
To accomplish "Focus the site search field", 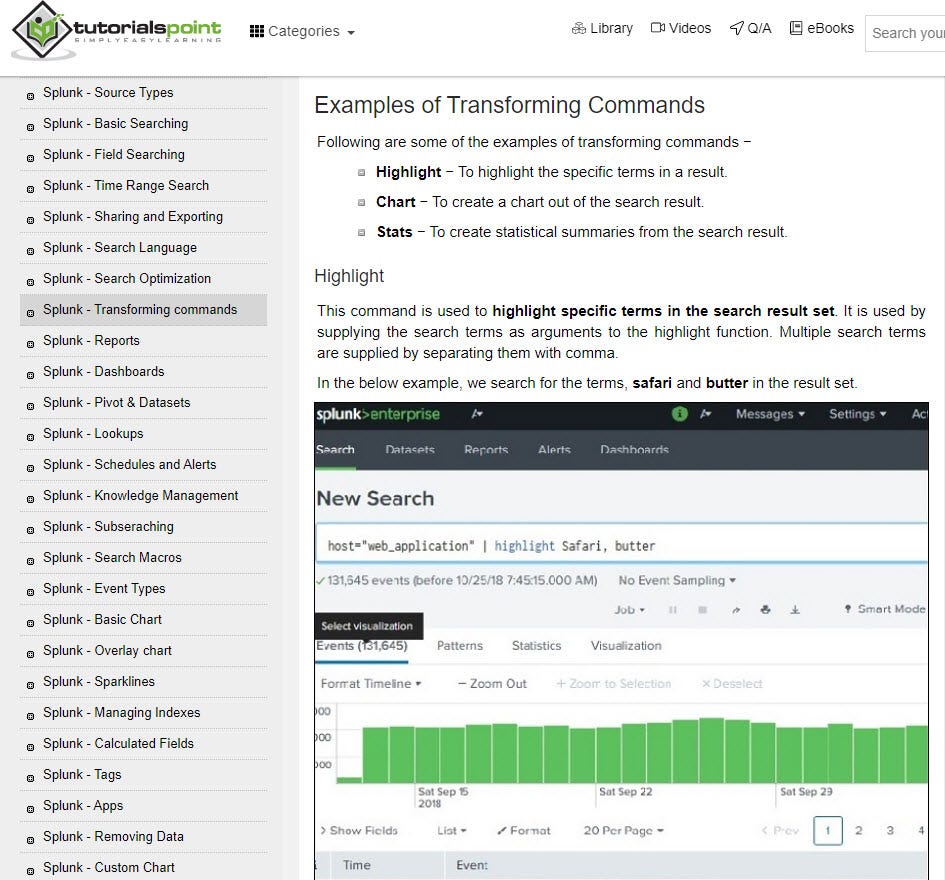I will (905, 33).
